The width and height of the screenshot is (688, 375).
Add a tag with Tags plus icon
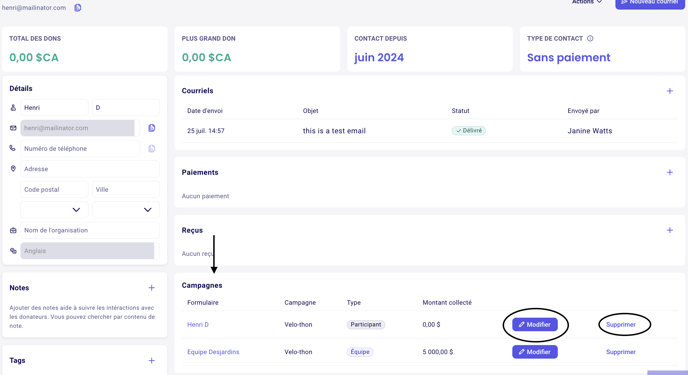coord(151,361)
